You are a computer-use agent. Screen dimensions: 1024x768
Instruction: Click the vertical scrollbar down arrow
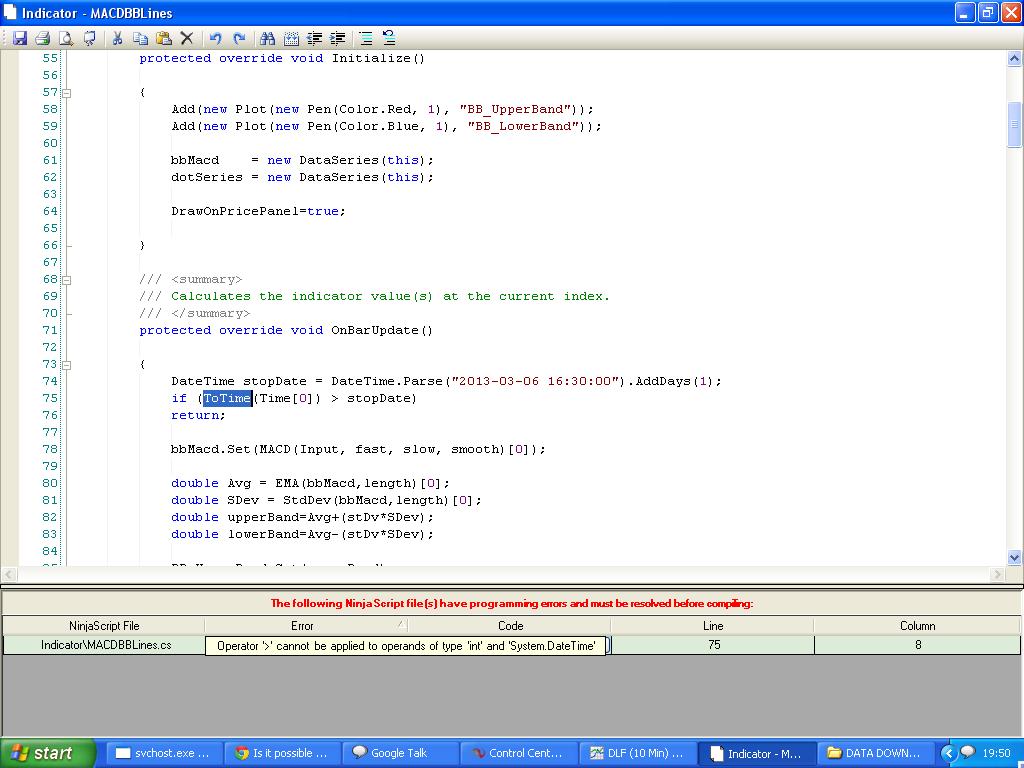[x=1015, y=558]
